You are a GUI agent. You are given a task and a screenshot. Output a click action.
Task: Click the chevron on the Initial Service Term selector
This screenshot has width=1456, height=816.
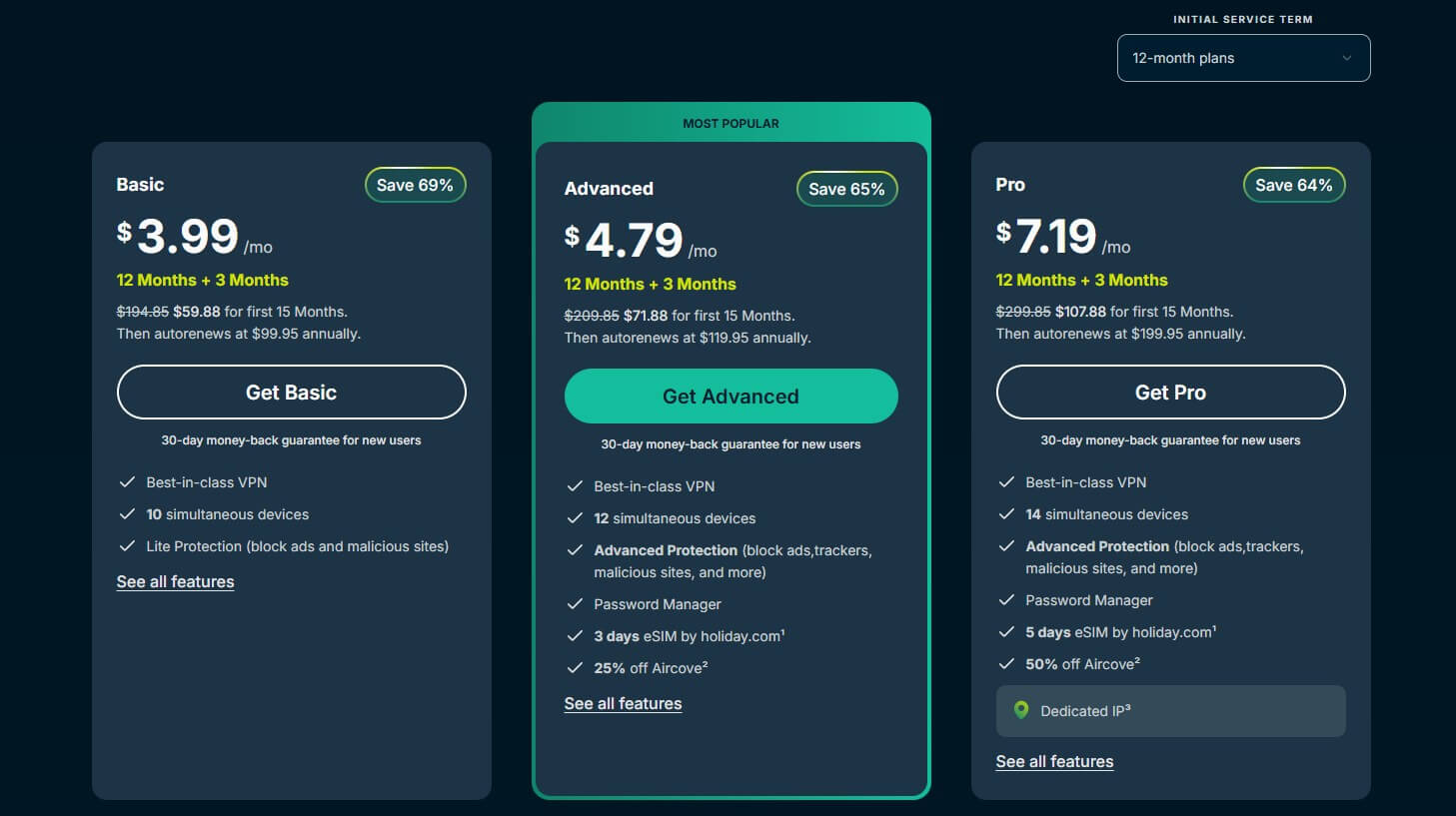pyautogui.click(x=1346, y=58)
